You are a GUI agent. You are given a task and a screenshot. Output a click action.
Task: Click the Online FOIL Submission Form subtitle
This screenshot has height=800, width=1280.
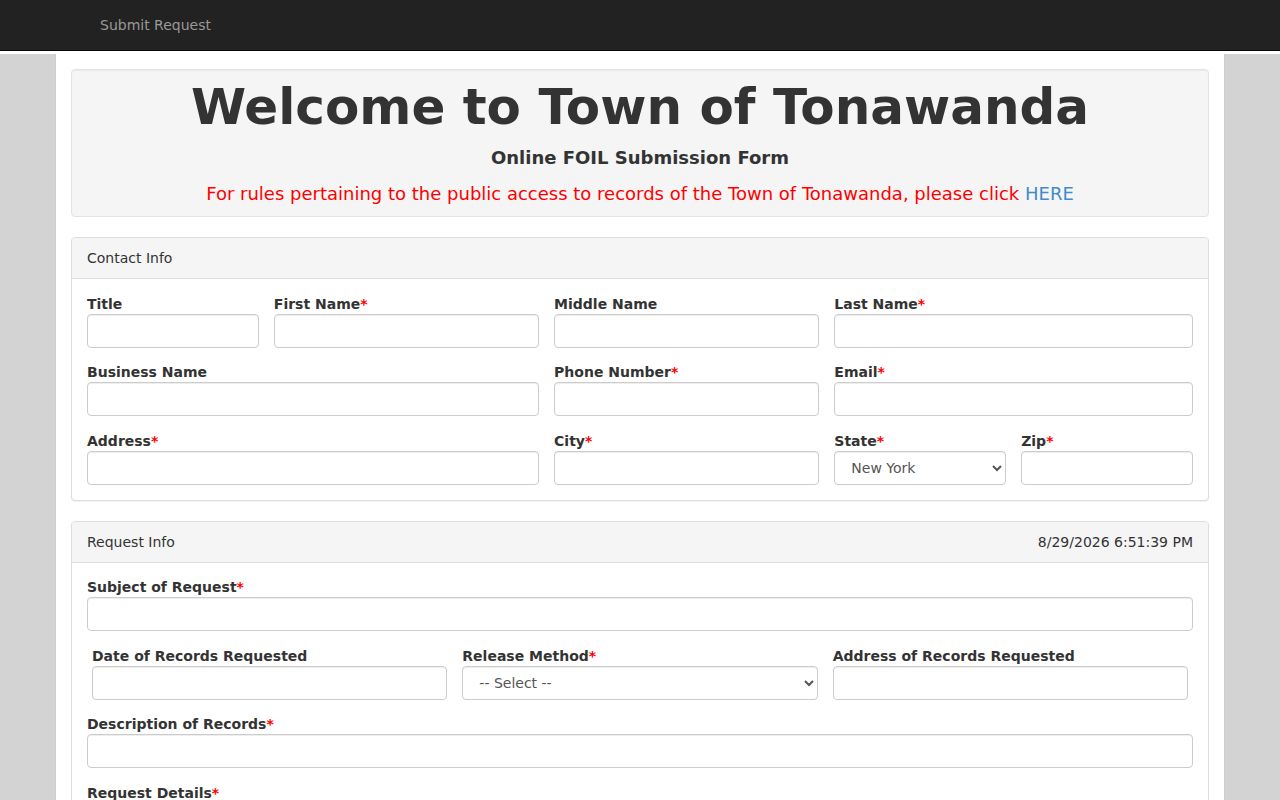[640, 158]
